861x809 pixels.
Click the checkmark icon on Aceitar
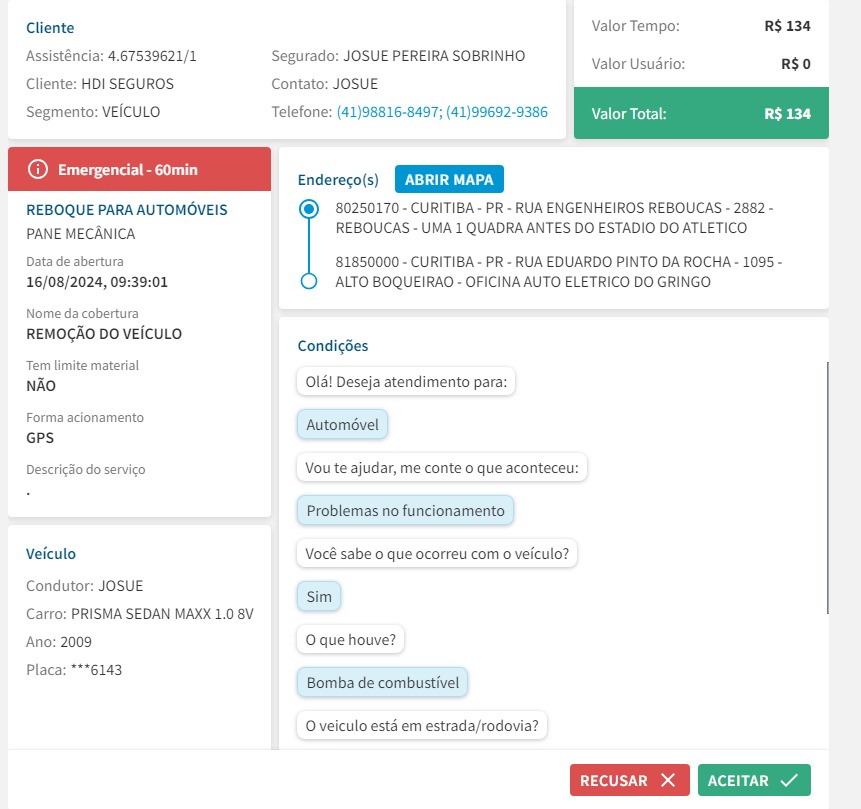pyautogui.click(x=789, y=781)
